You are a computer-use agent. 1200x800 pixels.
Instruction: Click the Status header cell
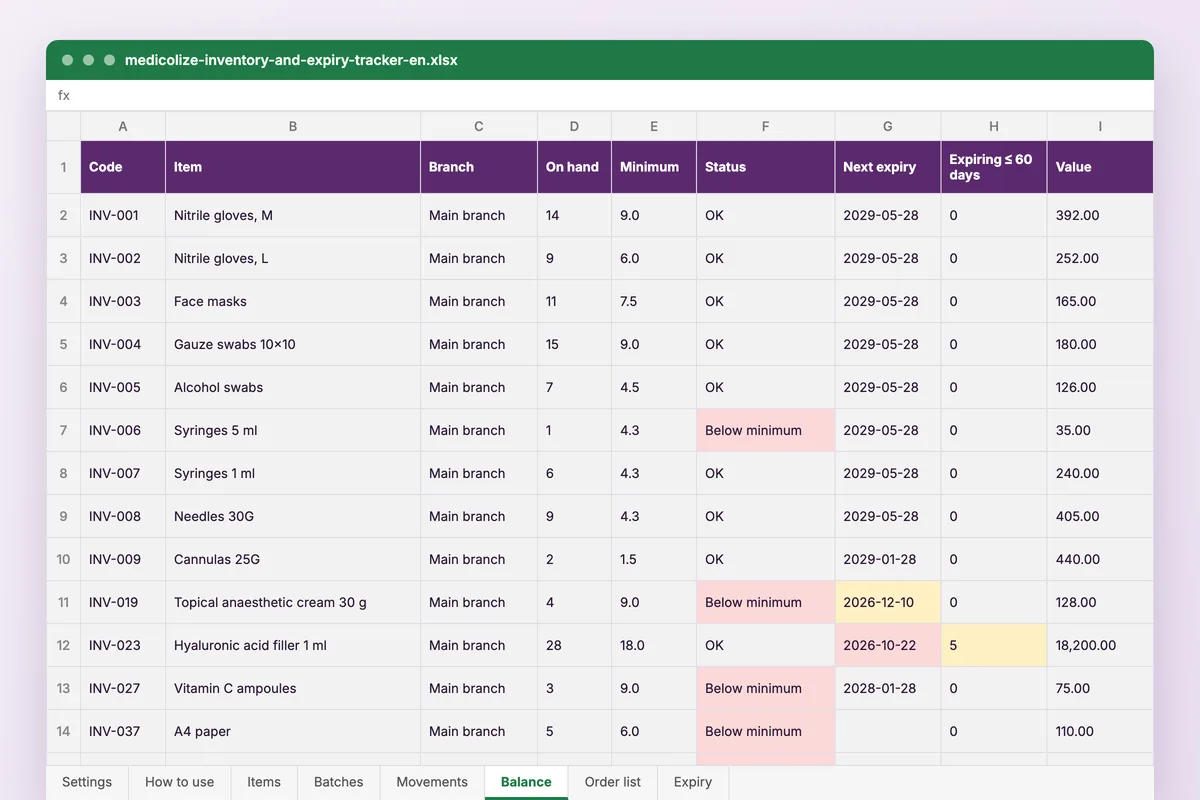766,167
